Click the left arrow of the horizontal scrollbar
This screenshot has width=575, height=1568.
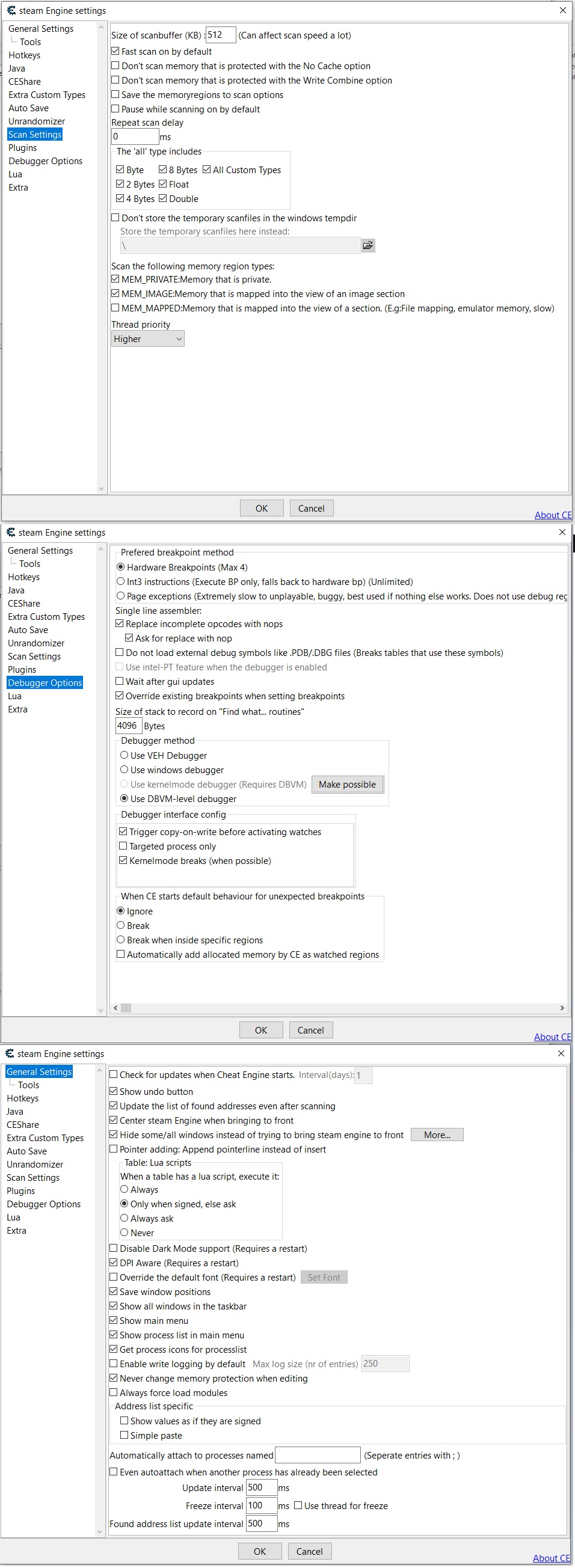(115, 1008)
